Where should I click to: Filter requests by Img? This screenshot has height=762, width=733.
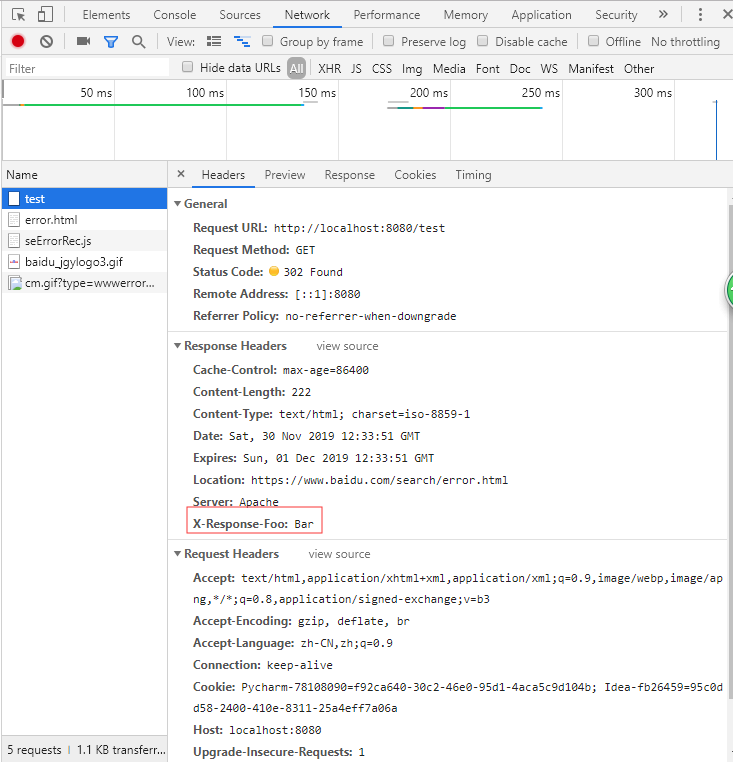pyautogui.click(x=412, y=69)
